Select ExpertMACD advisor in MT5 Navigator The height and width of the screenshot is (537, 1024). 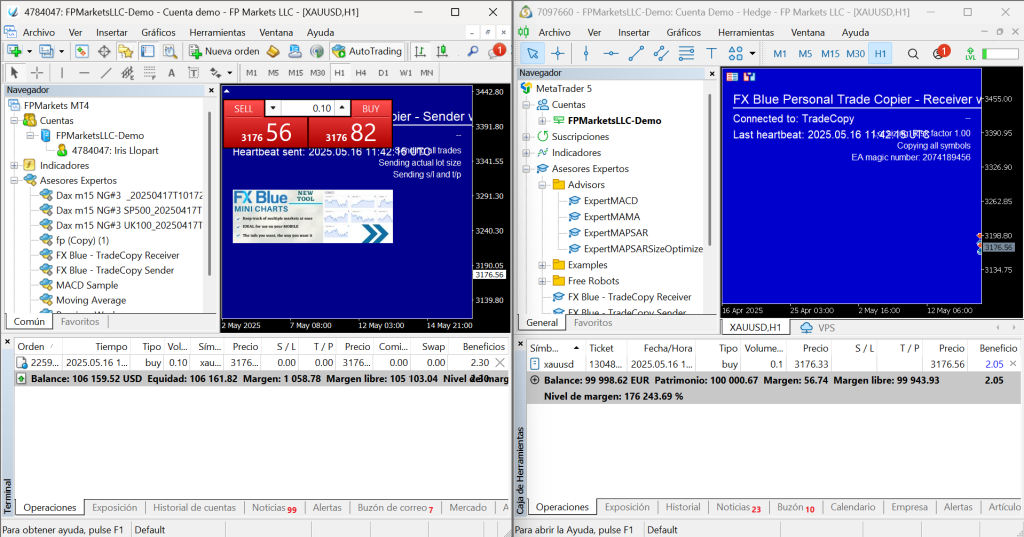click(611, 201)
